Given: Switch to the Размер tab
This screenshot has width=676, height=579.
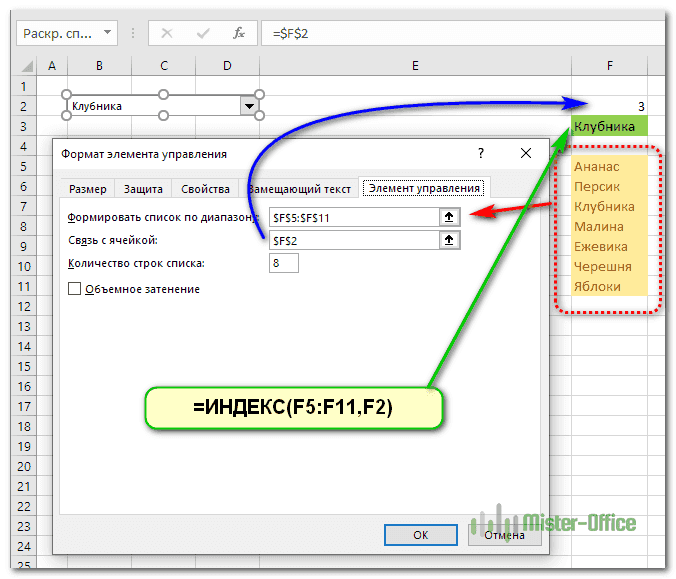Looking at the screenshot, I should click(88, 189).
